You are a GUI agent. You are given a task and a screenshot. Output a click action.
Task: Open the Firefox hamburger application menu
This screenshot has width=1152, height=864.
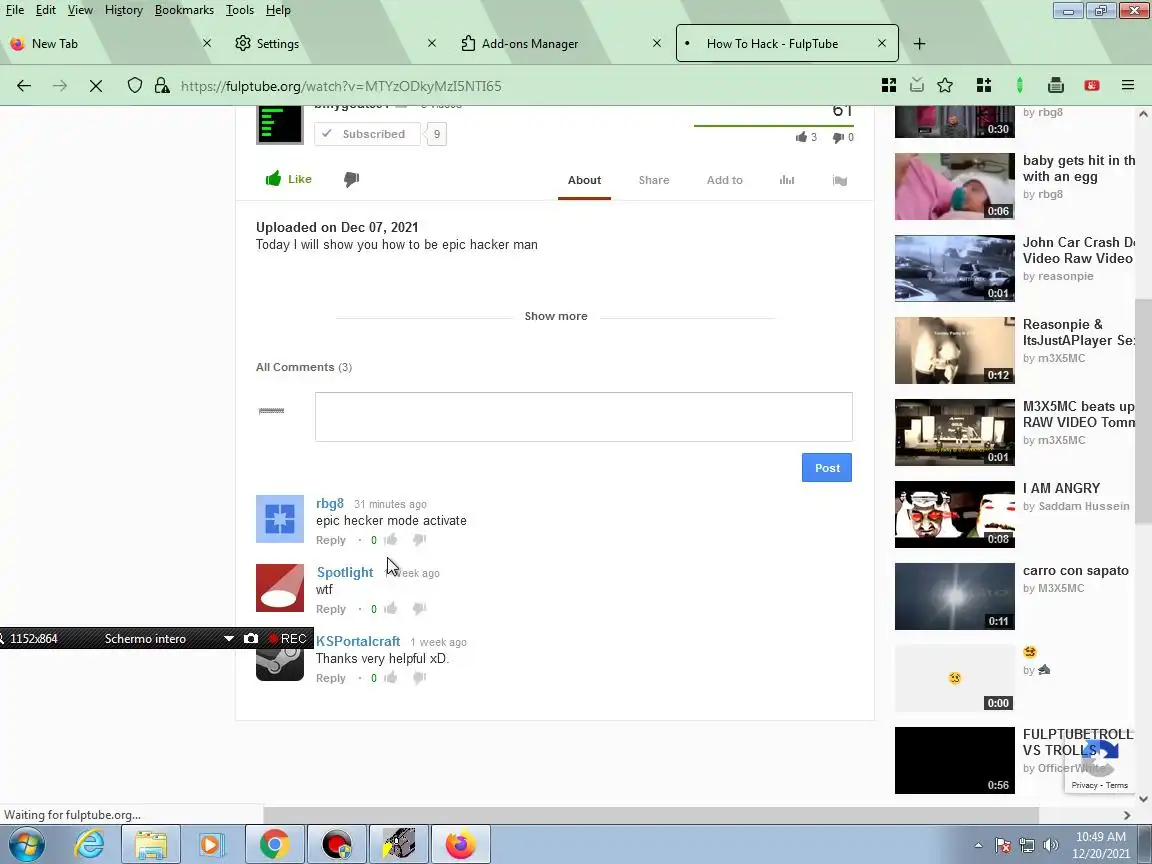click(1128, 85)
